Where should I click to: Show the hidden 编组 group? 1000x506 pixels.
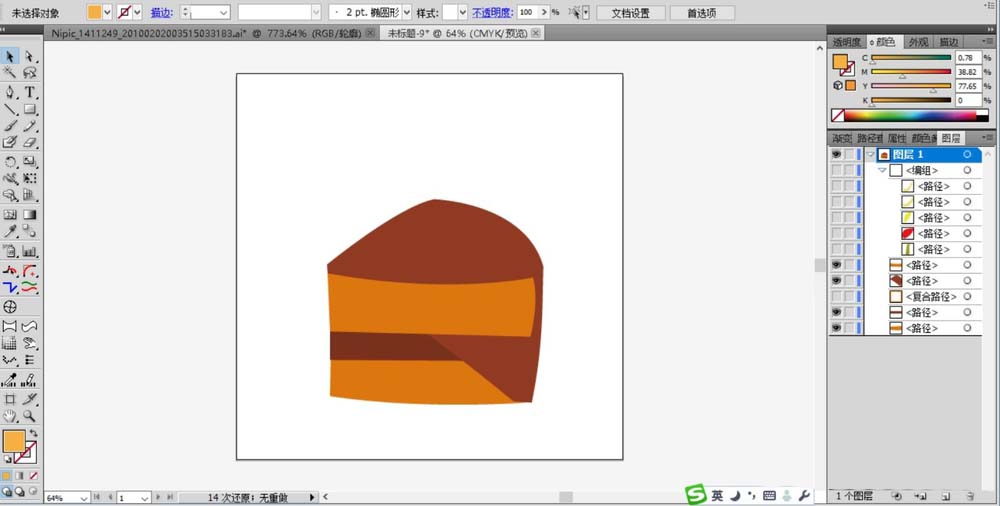tap(836, 171)
